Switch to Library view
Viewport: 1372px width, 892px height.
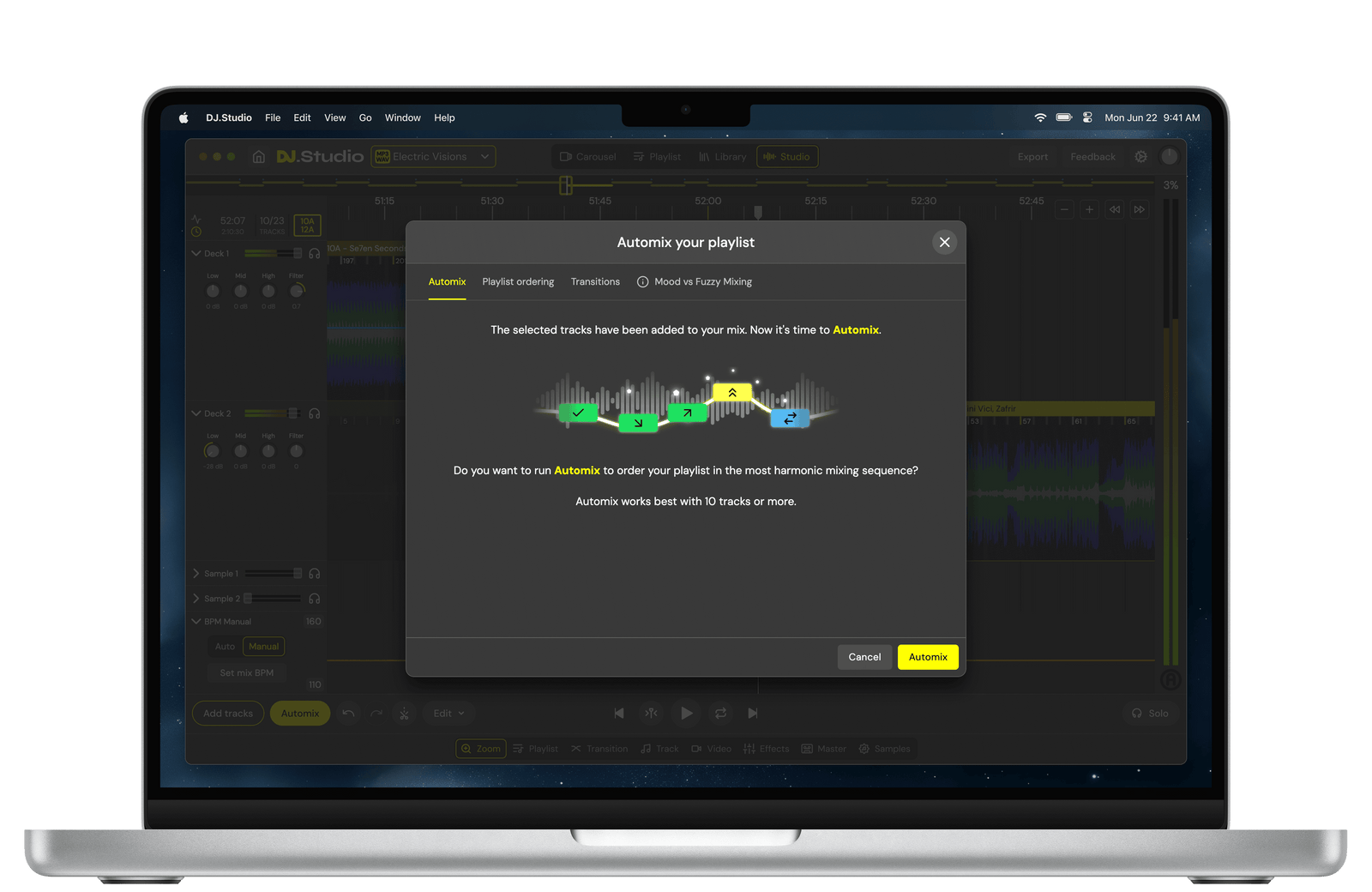[723, 157]
